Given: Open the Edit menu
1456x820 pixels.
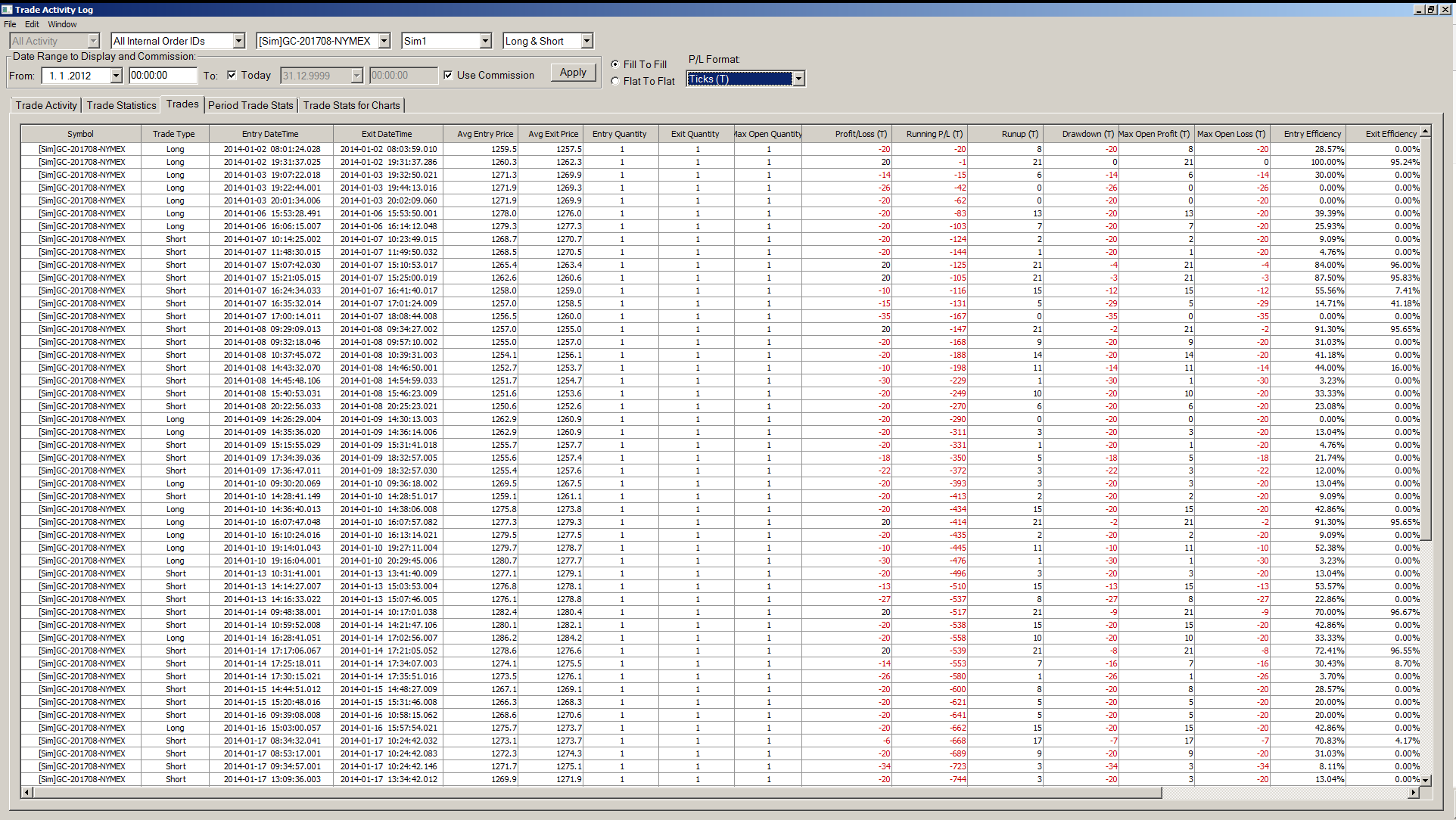Looking at the screenshot, I should click(32, 24).
